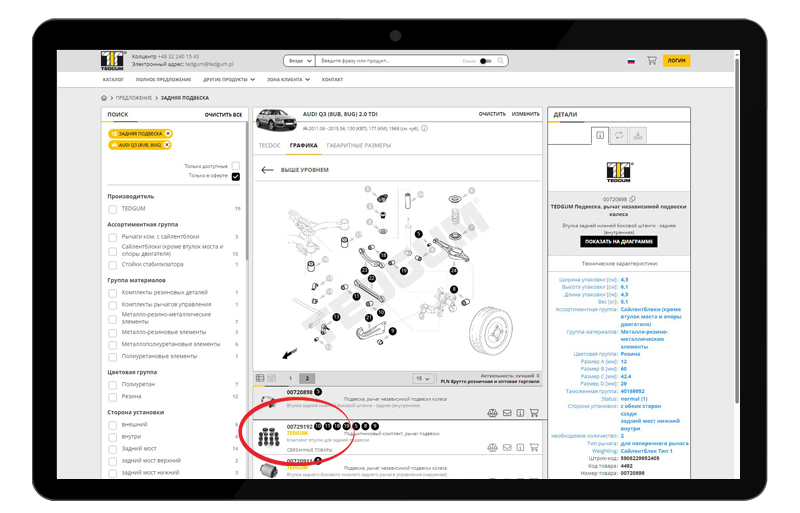
Task: Click email tedgum@tedgum.pl in header
Action: (209, 64)
